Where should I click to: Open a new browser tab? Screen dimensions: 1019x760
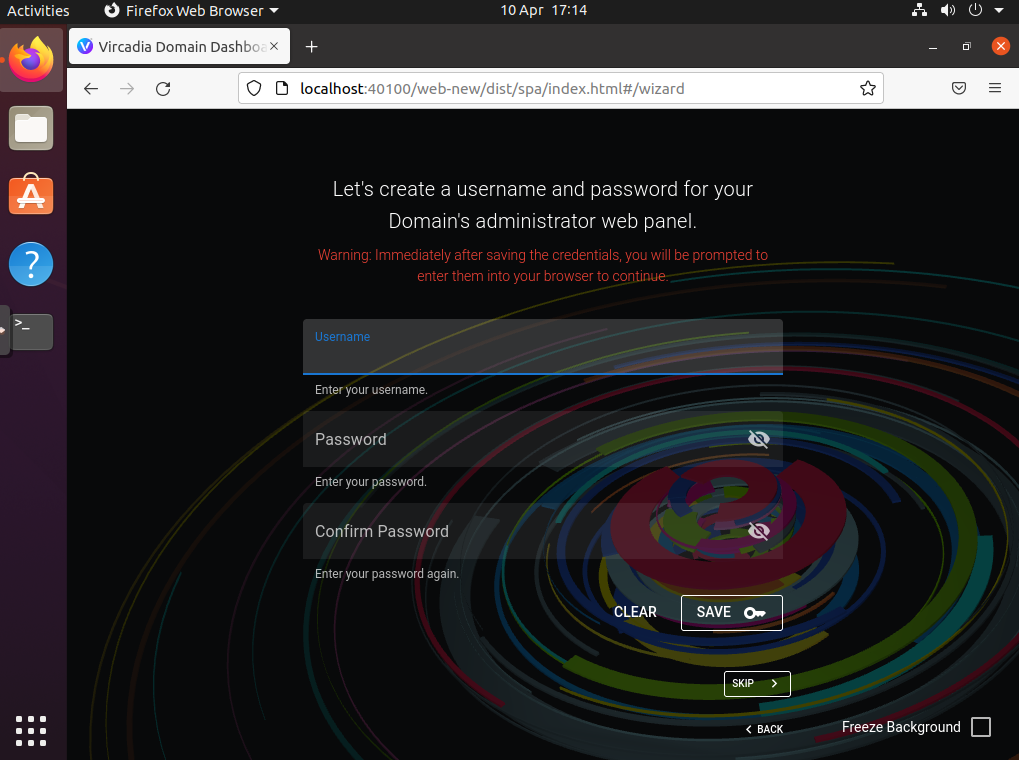(x=312, y=47)
